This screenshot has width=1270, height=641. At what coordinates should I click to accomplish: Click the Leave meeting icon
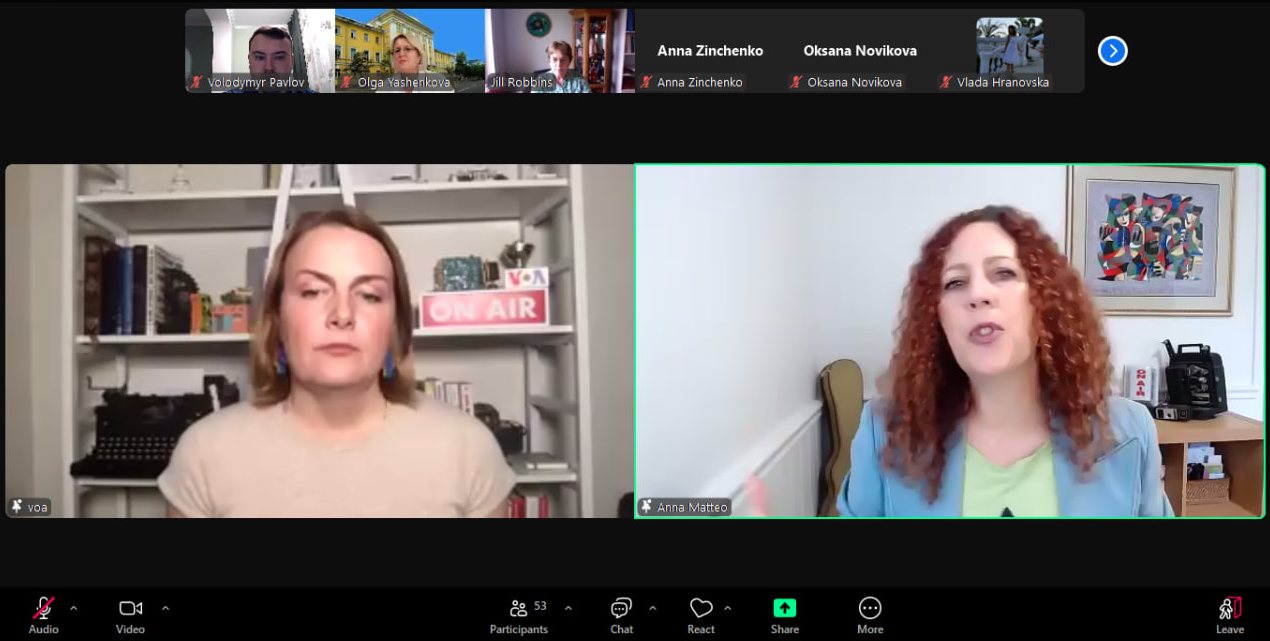point(1230,608)
